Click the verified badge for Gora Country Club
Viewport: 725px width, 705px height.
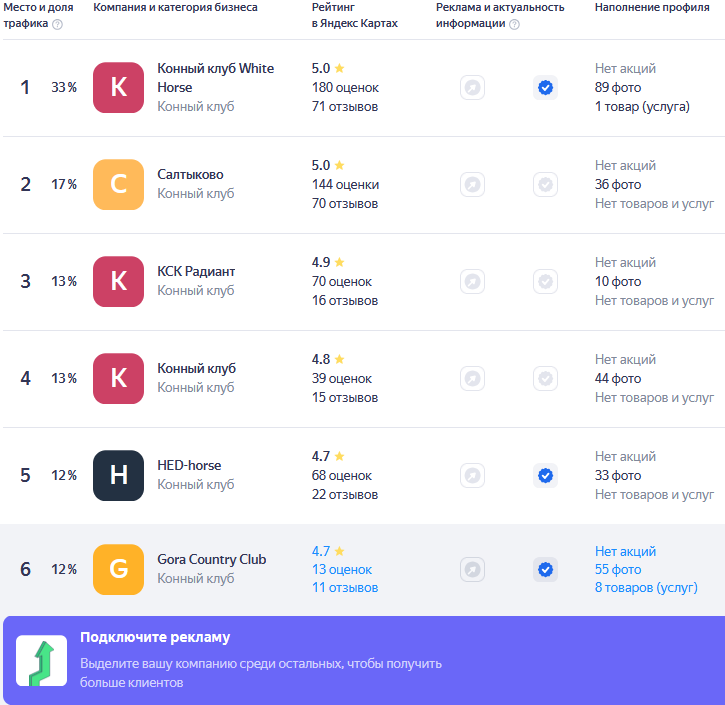click(x=546, y=569)
